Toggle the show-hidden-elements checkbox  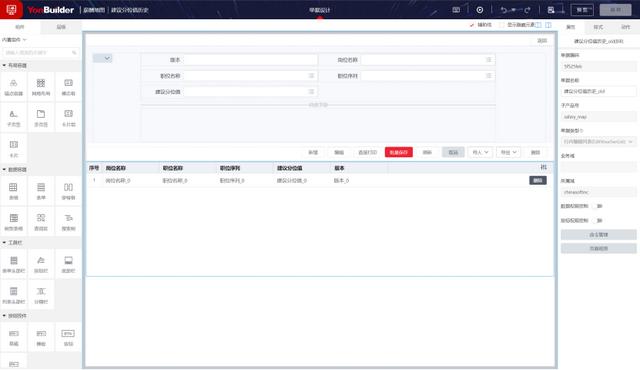501,25
